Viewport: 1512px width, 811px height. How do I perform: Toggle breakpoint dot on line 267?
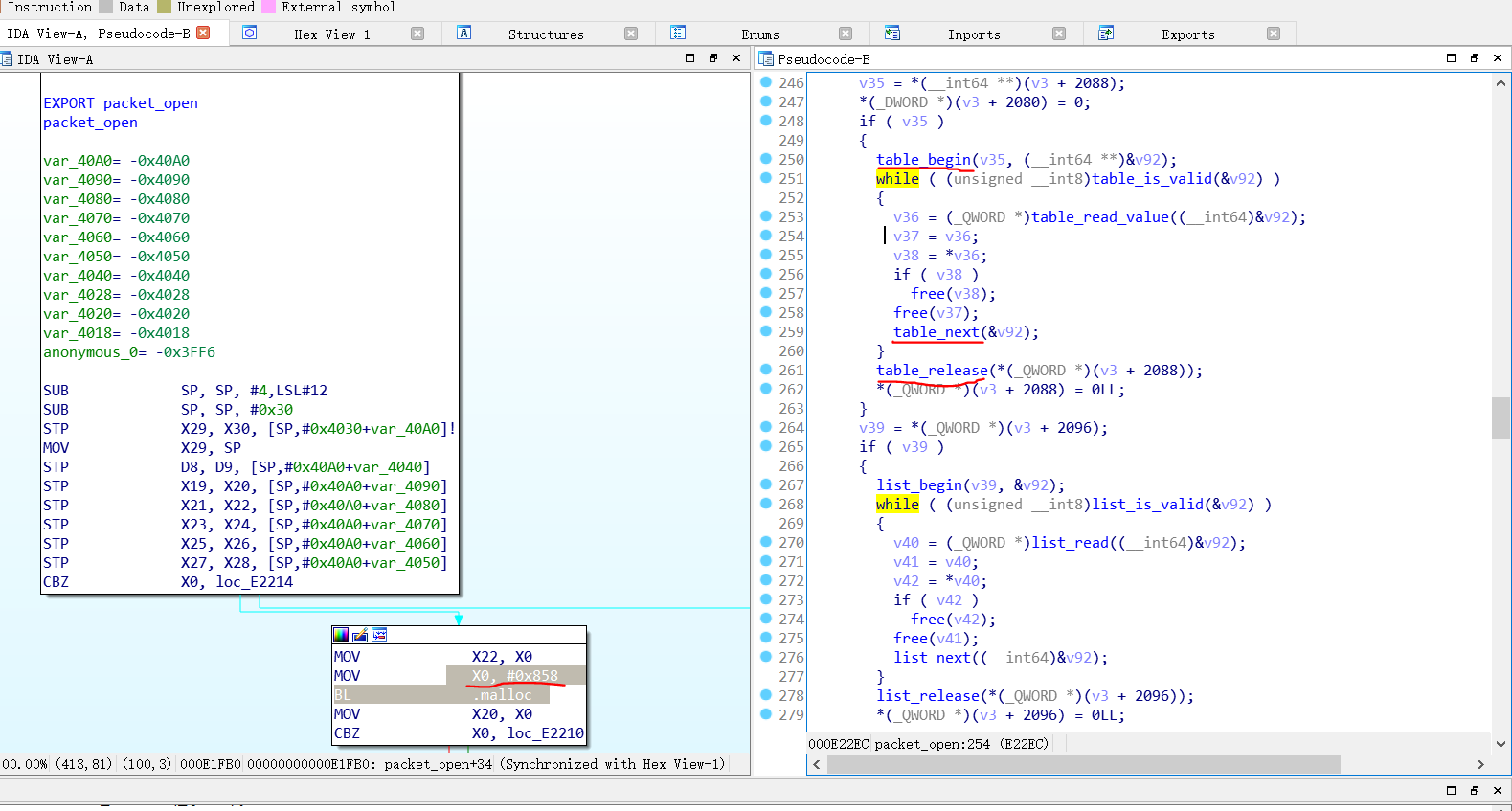point(766,484)
